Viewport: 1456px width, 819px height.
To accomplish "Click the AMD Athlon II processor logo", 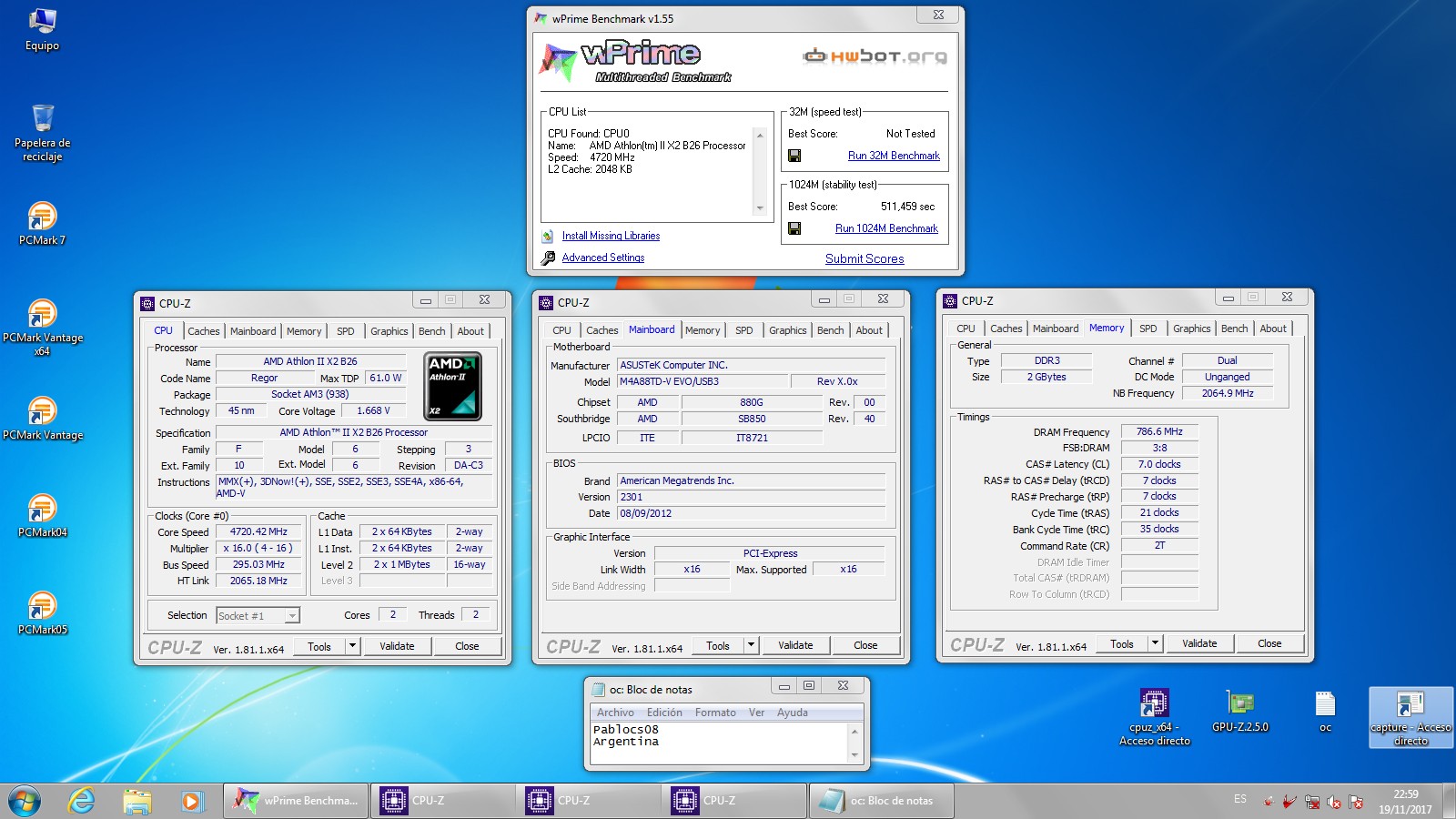I will [453, 386].
